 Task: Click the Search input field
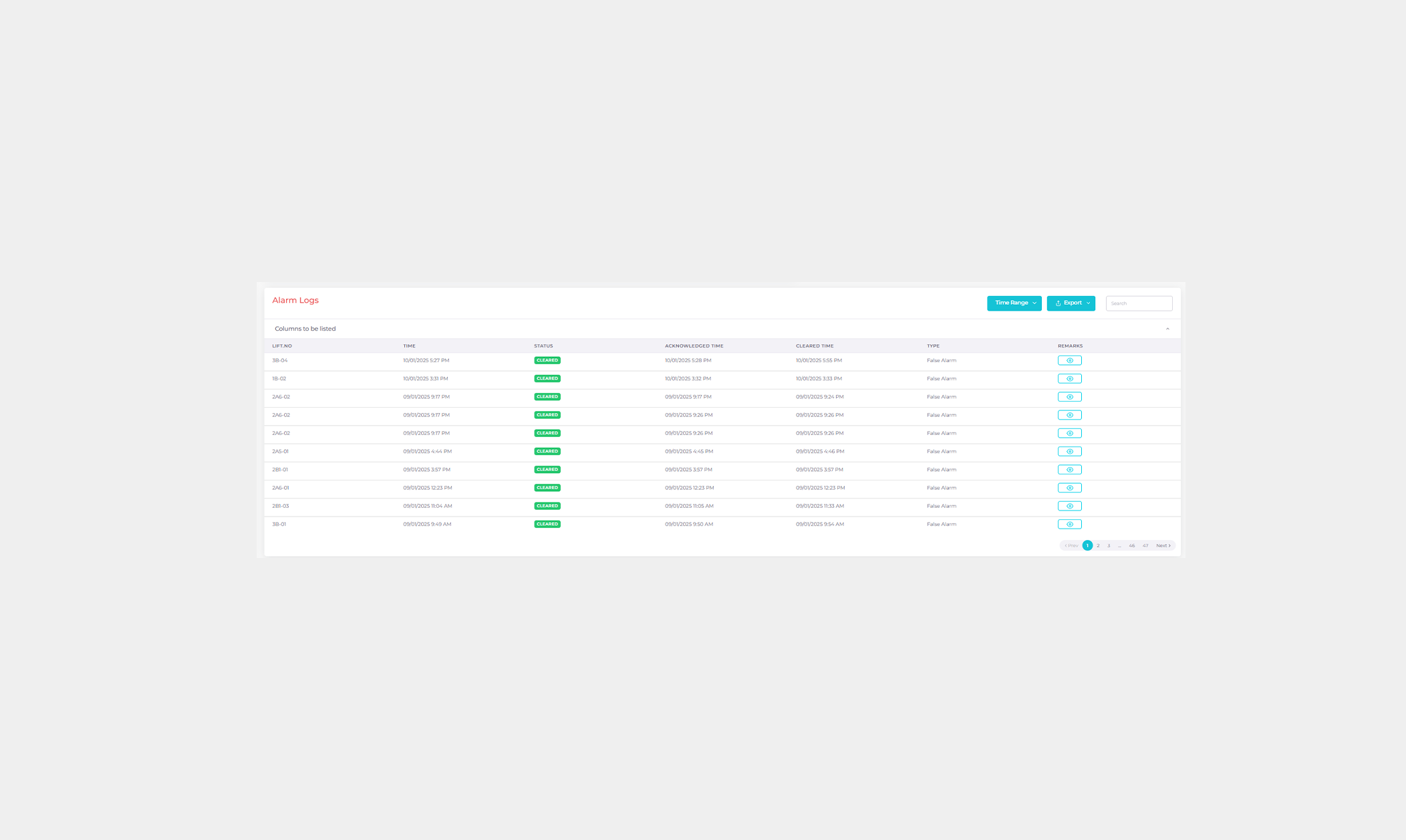(1139, 303)
